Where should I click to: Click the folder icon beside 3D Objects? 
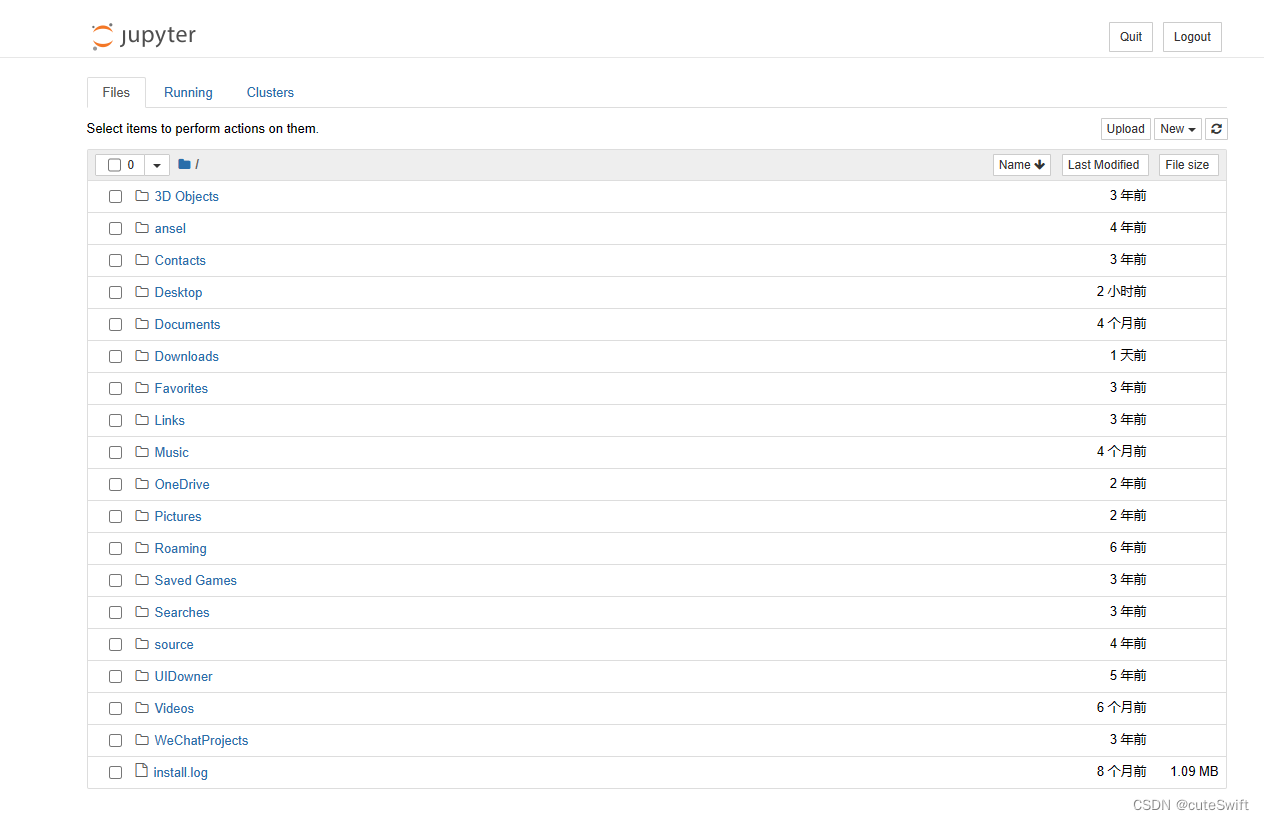(x=142, y=196)
